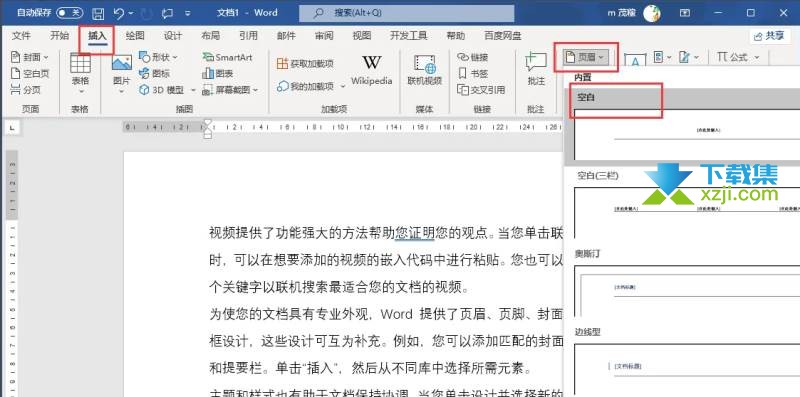The width and height of the screenshot is (800, 397).
Task: Click 交叉引用 cross-reference
Action: click(481, 90)
